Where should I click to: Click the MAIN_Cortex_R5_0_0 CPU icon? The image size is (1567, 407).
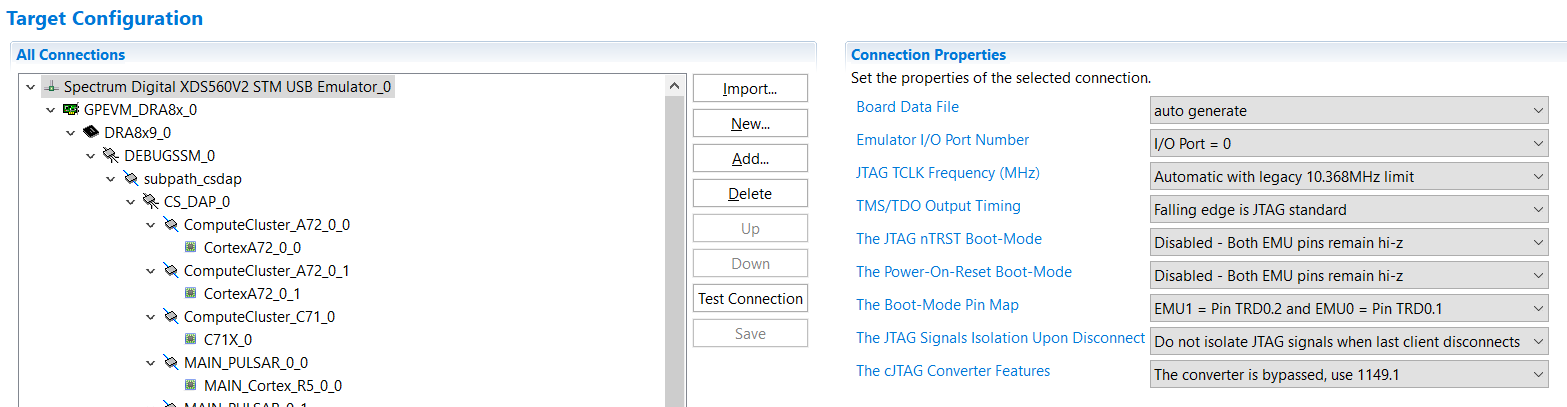coord(190,385)
